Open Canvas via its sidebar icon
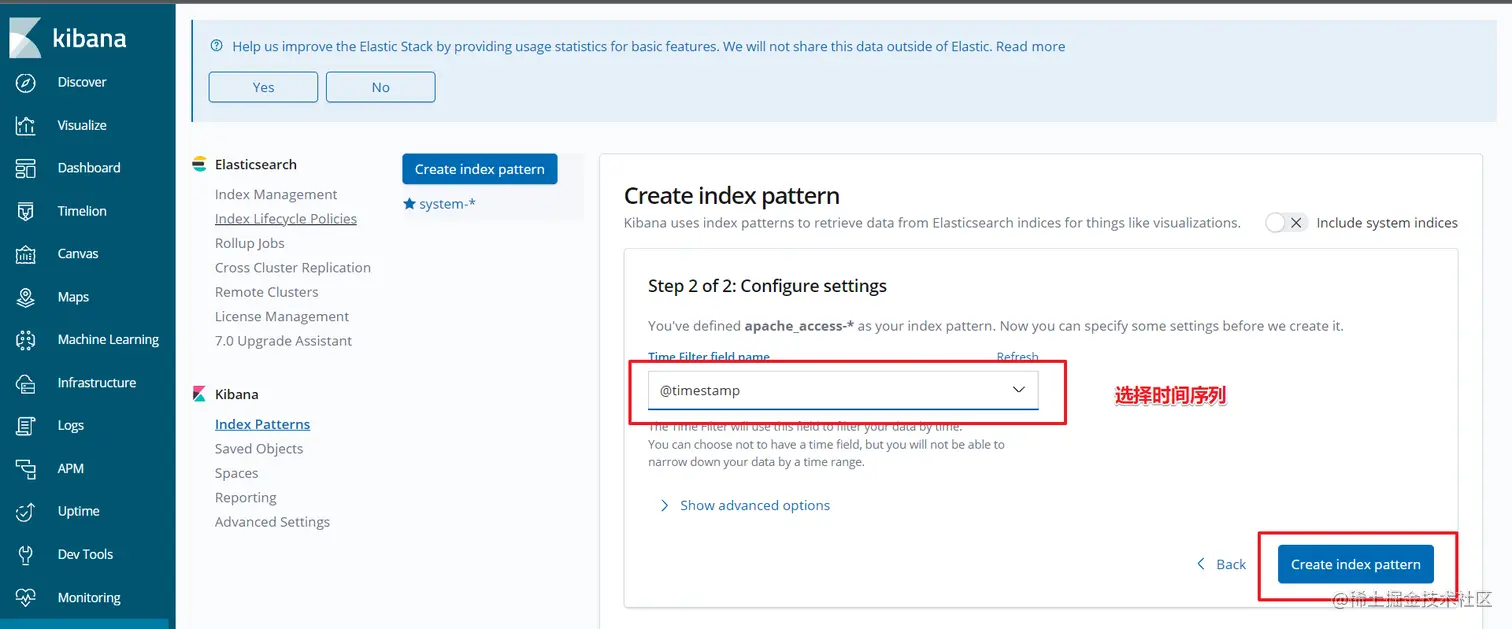 26,254
